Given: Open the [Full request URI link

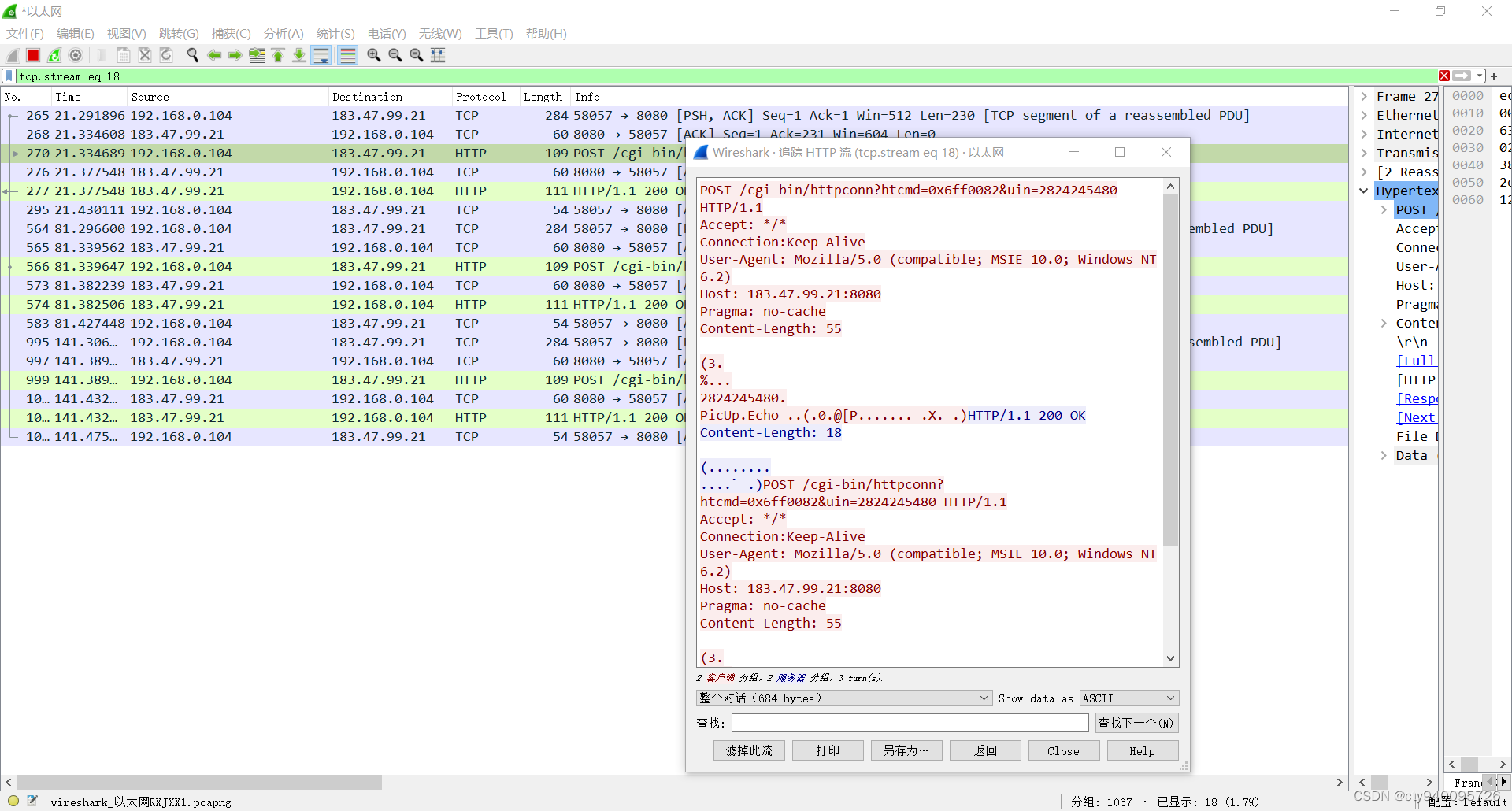Looking at the screenshot, I should tap(1416, 361).
